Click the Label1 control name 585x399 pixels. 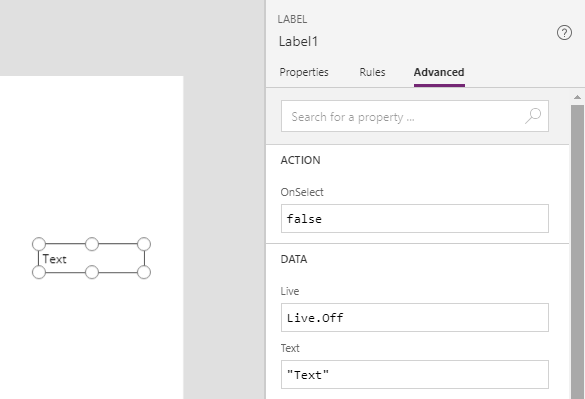coord(298,41)
